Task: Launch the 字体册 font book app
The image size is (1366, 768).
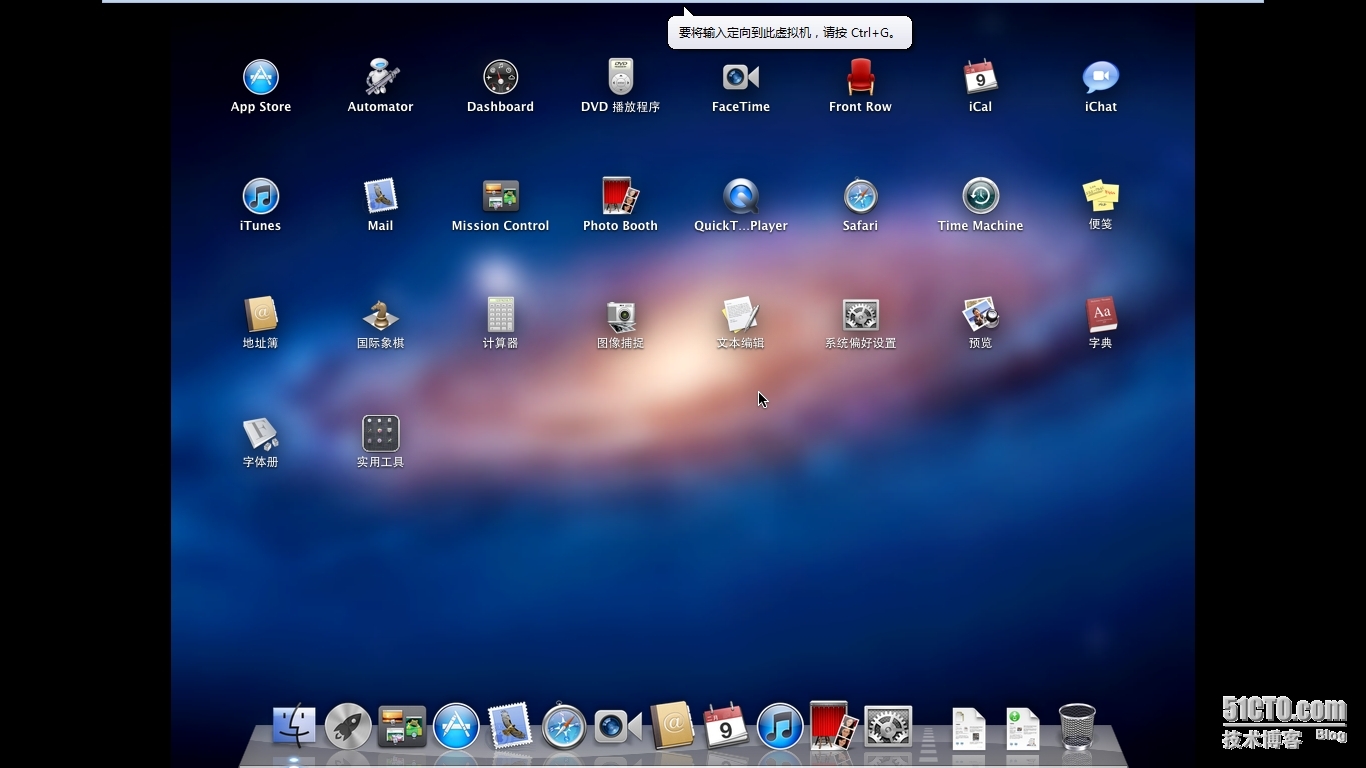Action: click(261, 433)
